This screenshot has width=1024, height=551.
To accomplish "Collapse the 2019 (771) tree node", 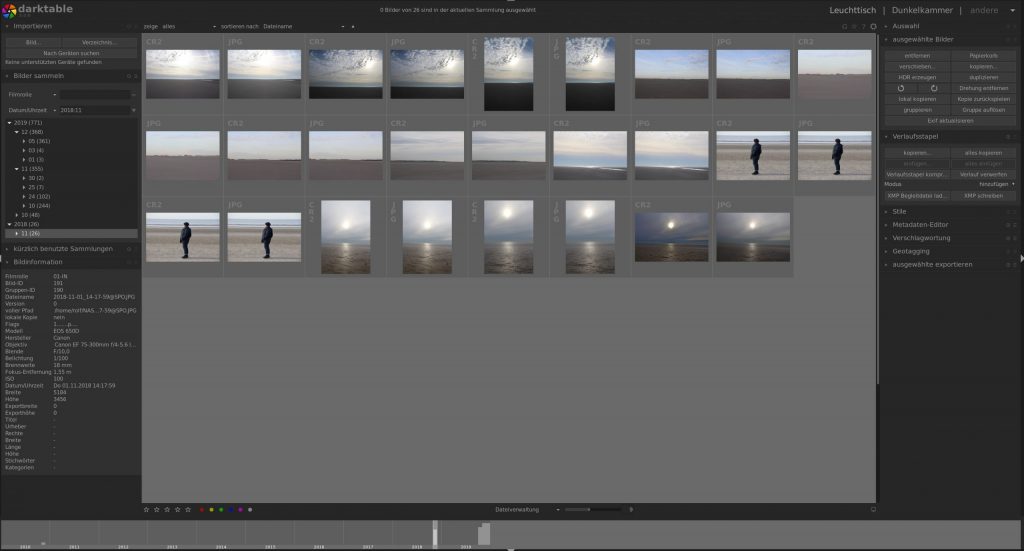I will pos(9,123).
